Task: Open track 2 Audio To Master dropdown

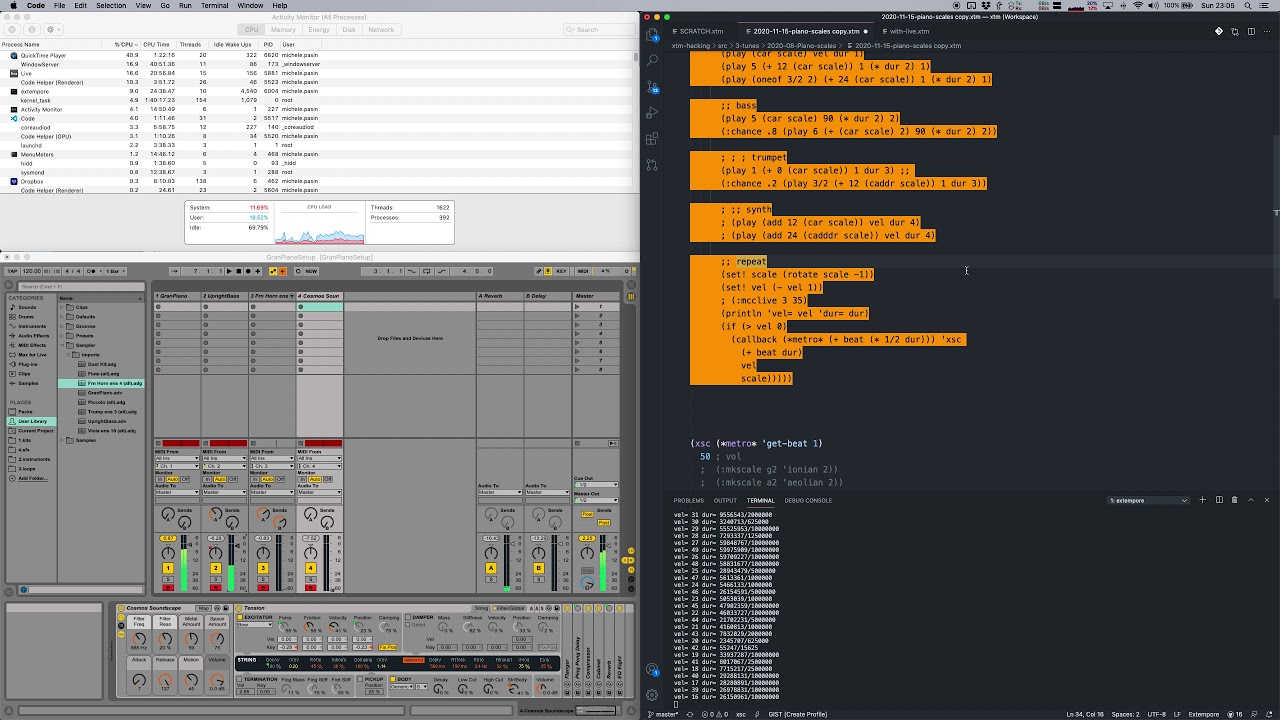Action: (225, 492)
